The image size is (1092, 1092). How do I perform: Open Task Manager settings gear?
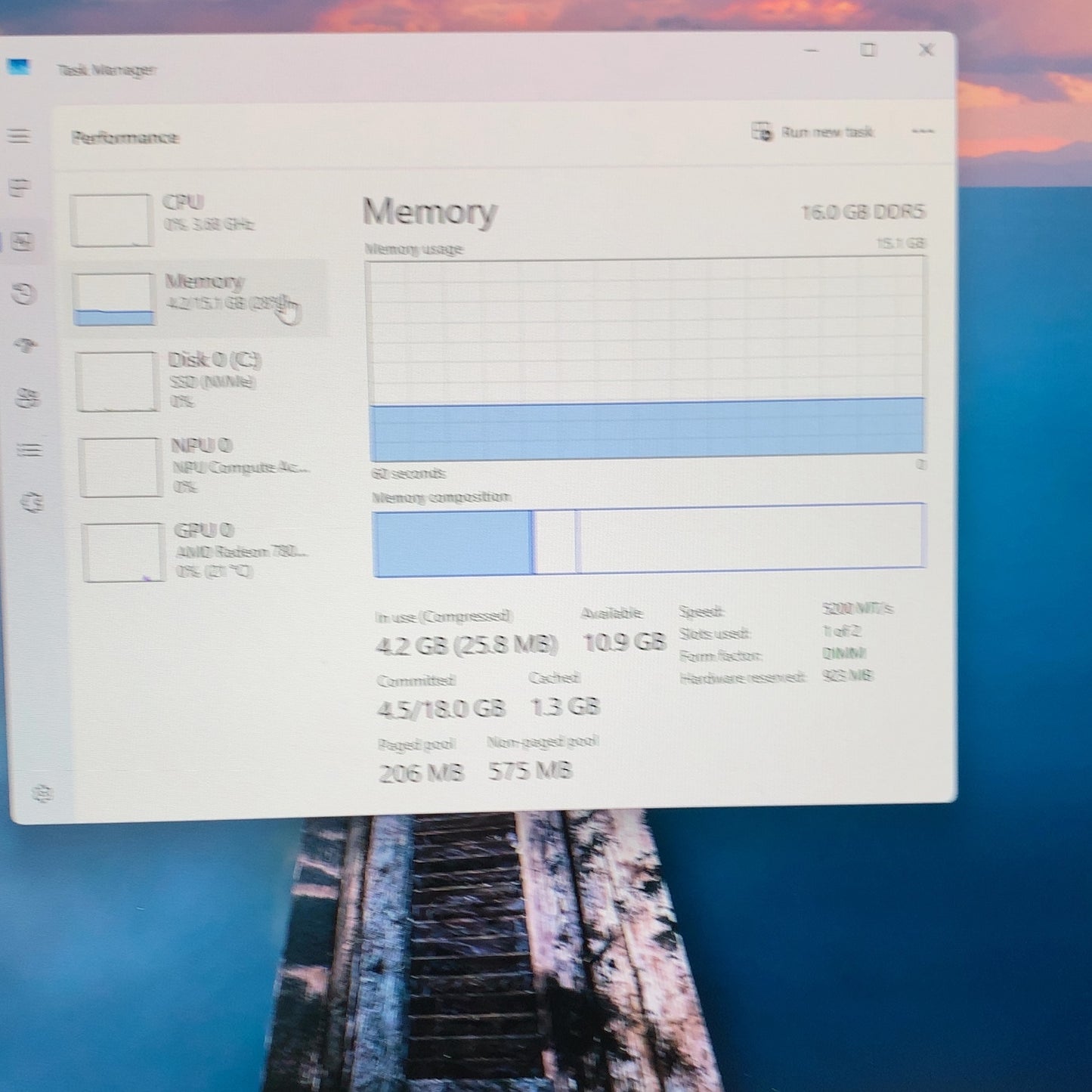point(42,793)
